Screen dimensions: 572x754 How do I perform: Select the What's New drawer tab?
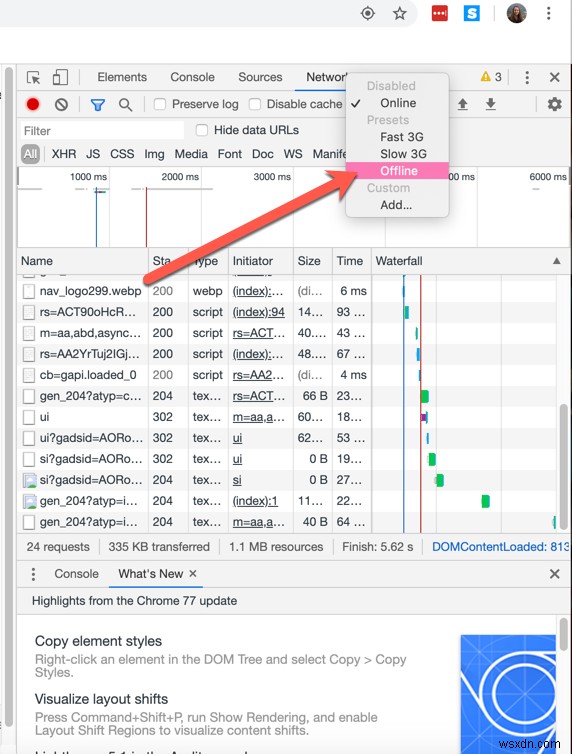(150, 574)
